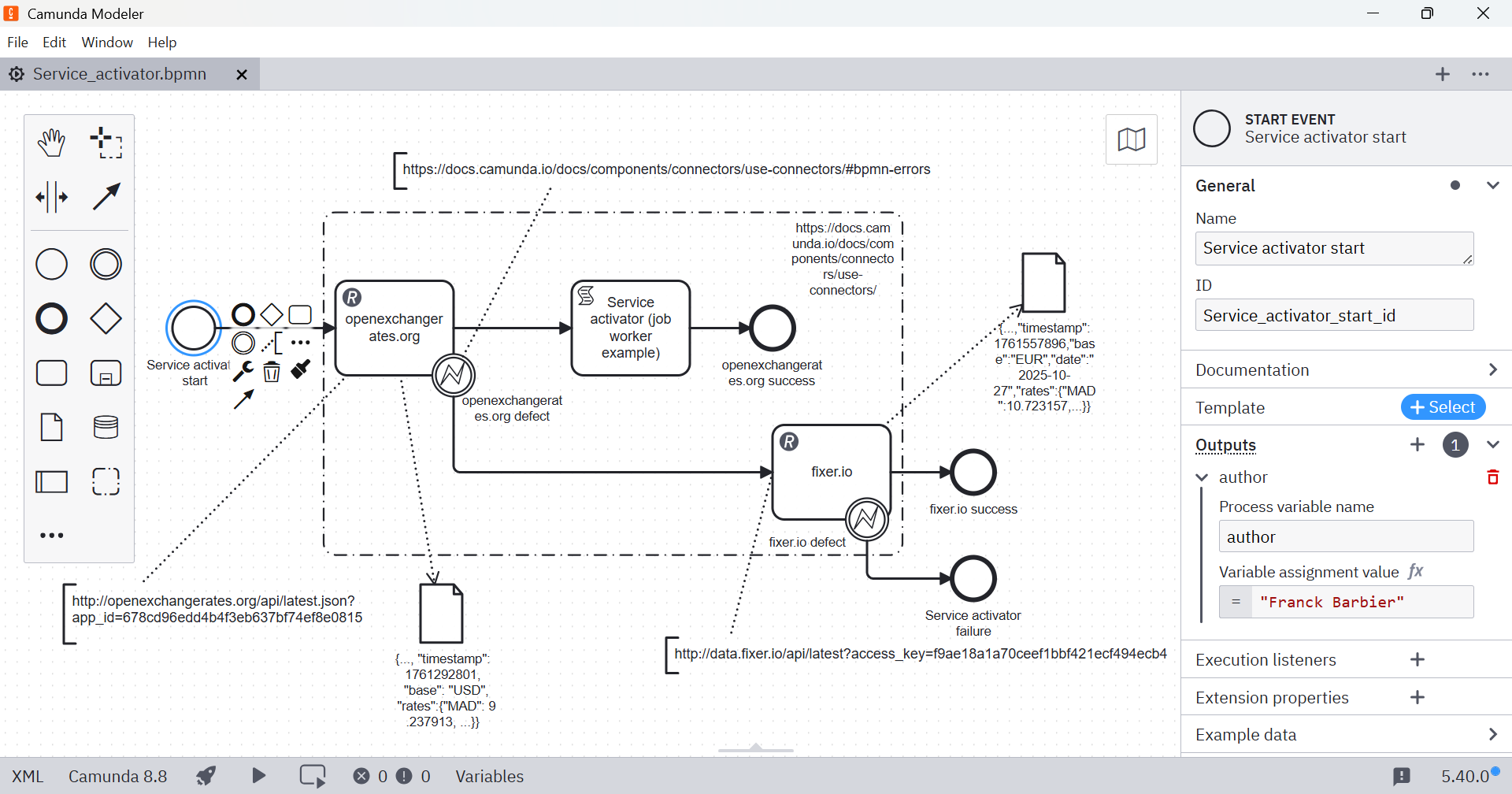
Task: Select the lasso tool
Action: tap(106, 143)
